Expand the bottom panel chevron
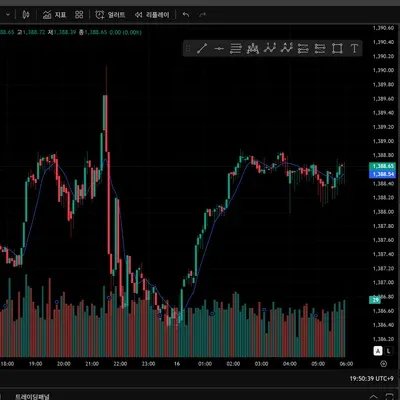The image size is (400, 400). (x=374, y=397)
